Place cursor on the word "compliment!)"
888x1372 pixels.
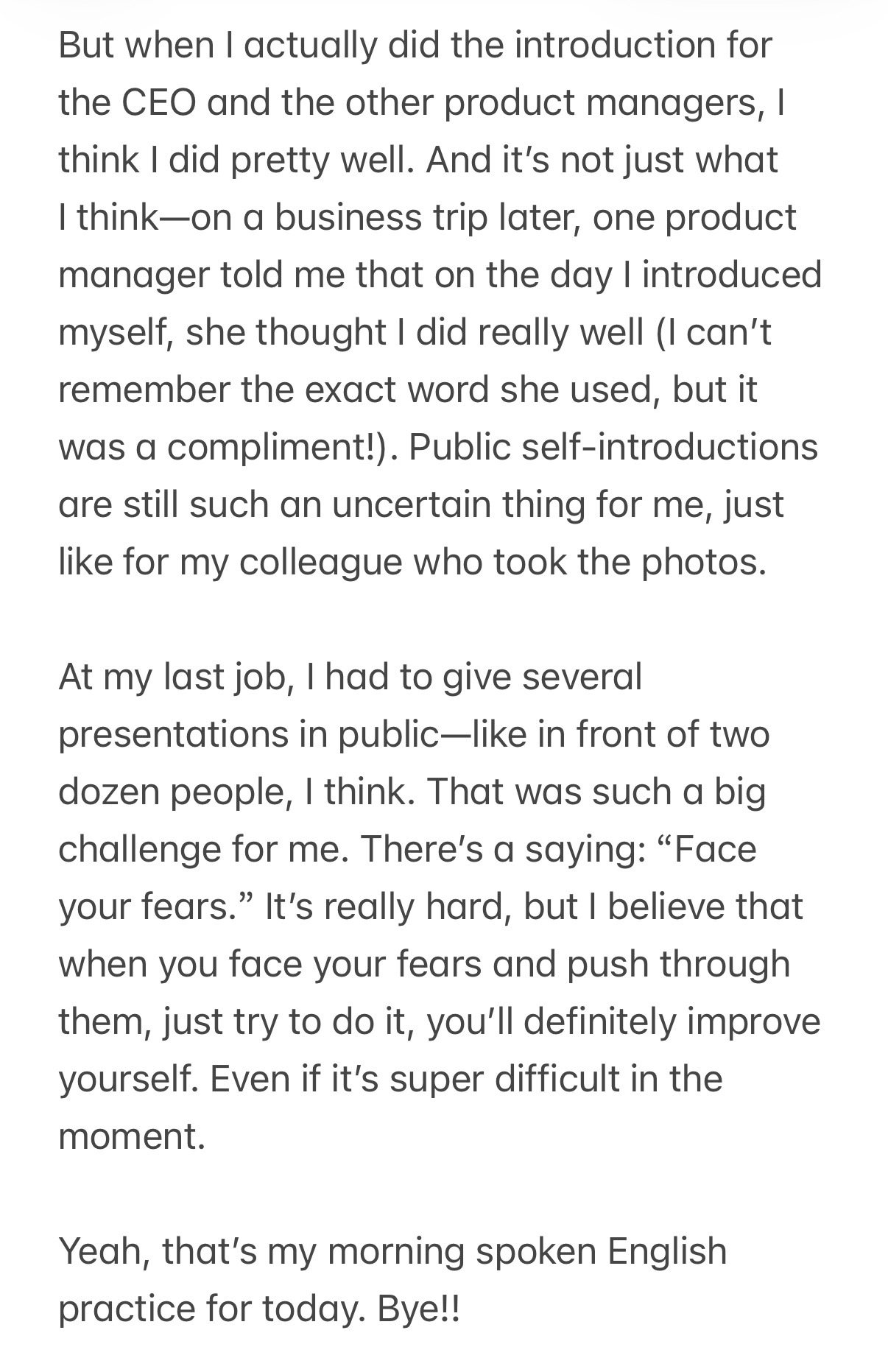coord(277,447)
